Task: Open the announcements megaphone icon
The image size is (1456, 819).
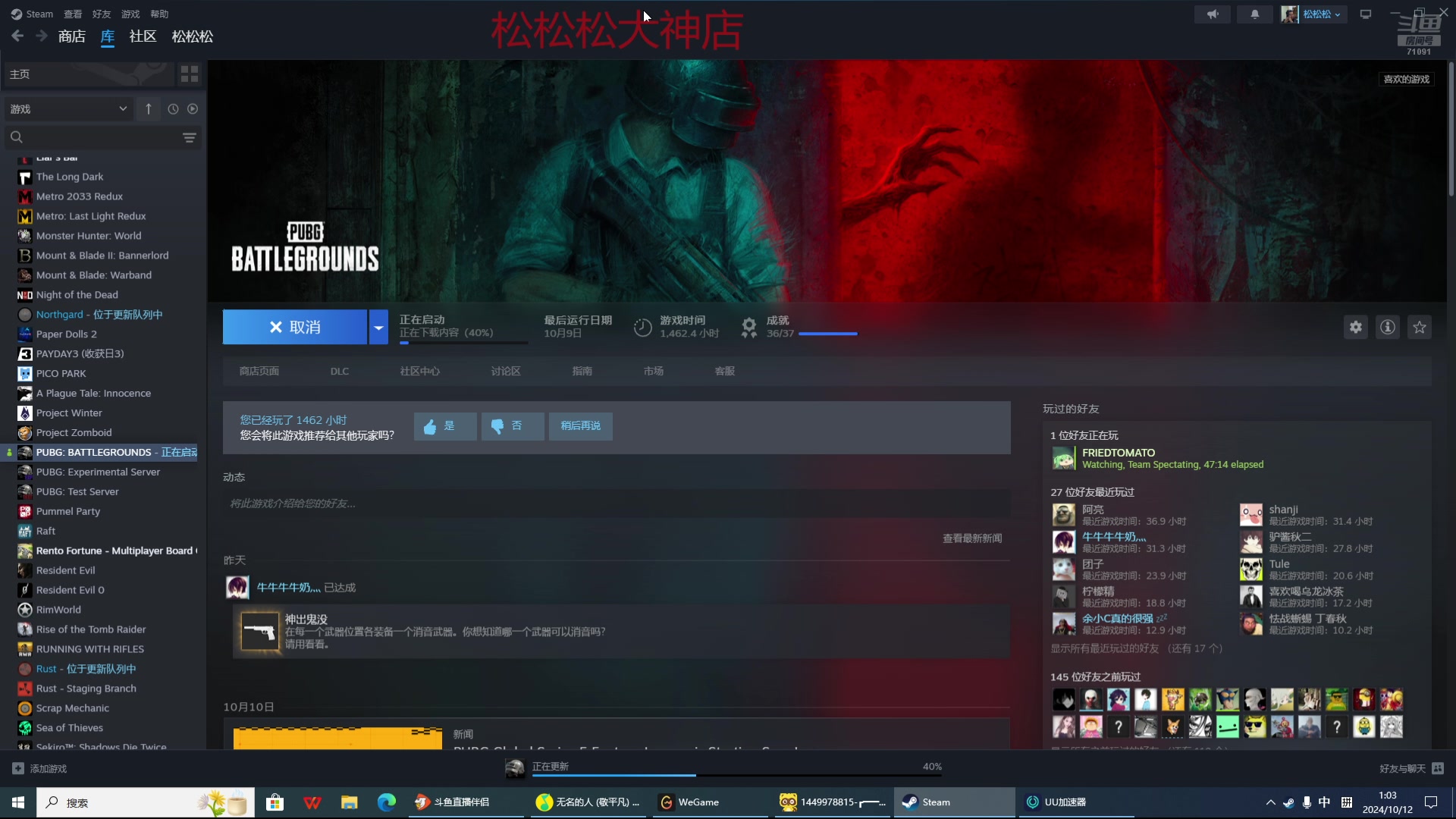Action: click(x=1213, y=14)
